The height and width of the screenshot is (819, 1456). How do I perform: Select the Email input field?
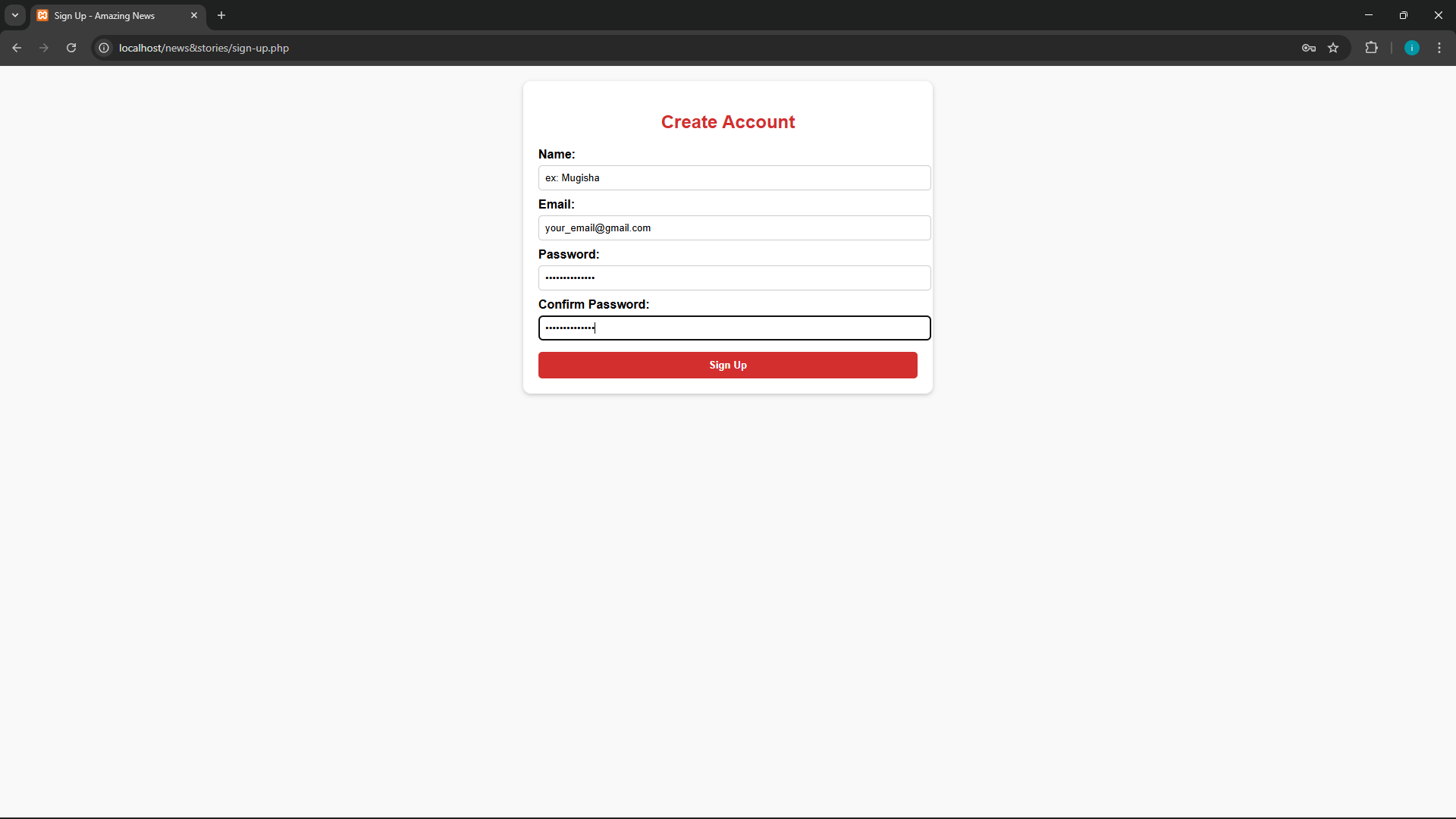click(734, 227)
